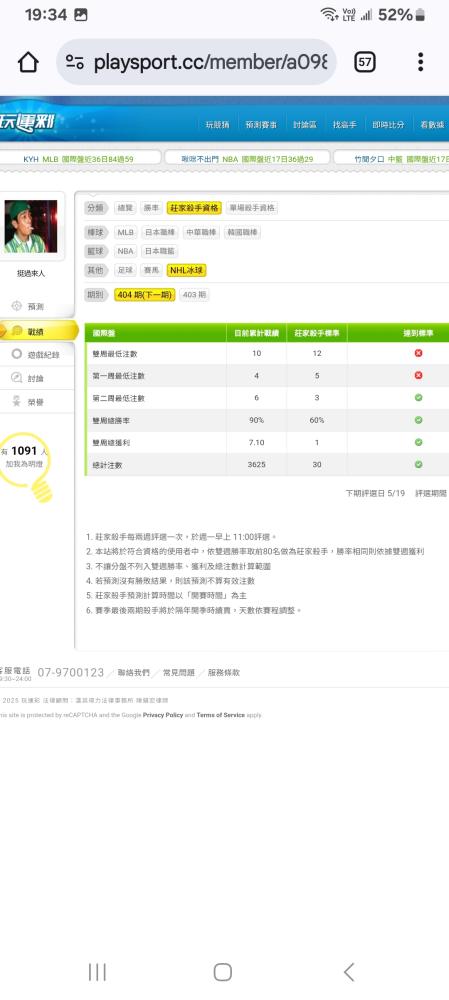Tap the site info icon in address bar
The width and height of the screenshot is (449, 1000).
click(x=75, y=62)
